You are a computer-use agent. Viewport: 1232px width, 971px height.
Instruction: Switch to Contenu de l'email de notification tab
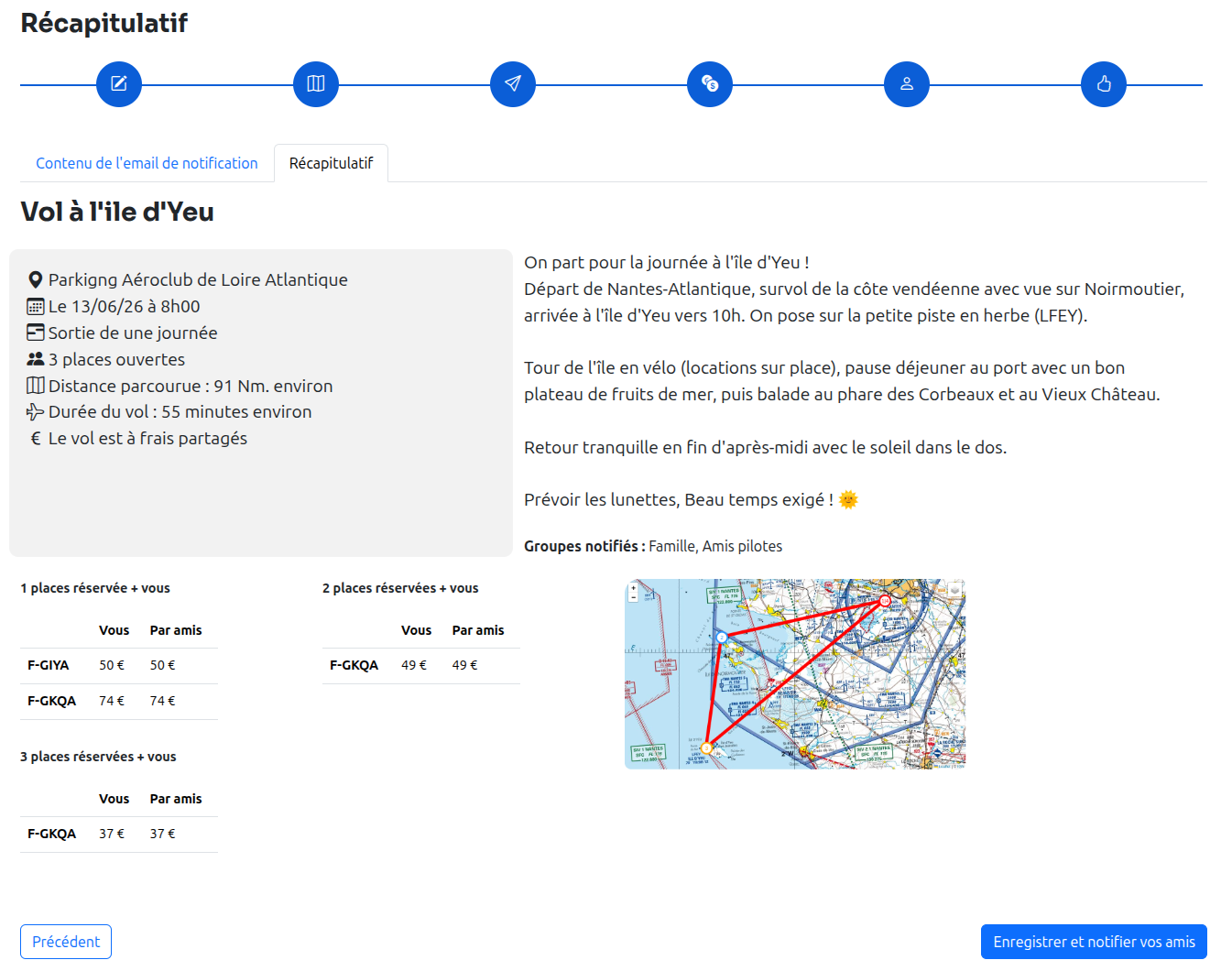coord(147,163)
